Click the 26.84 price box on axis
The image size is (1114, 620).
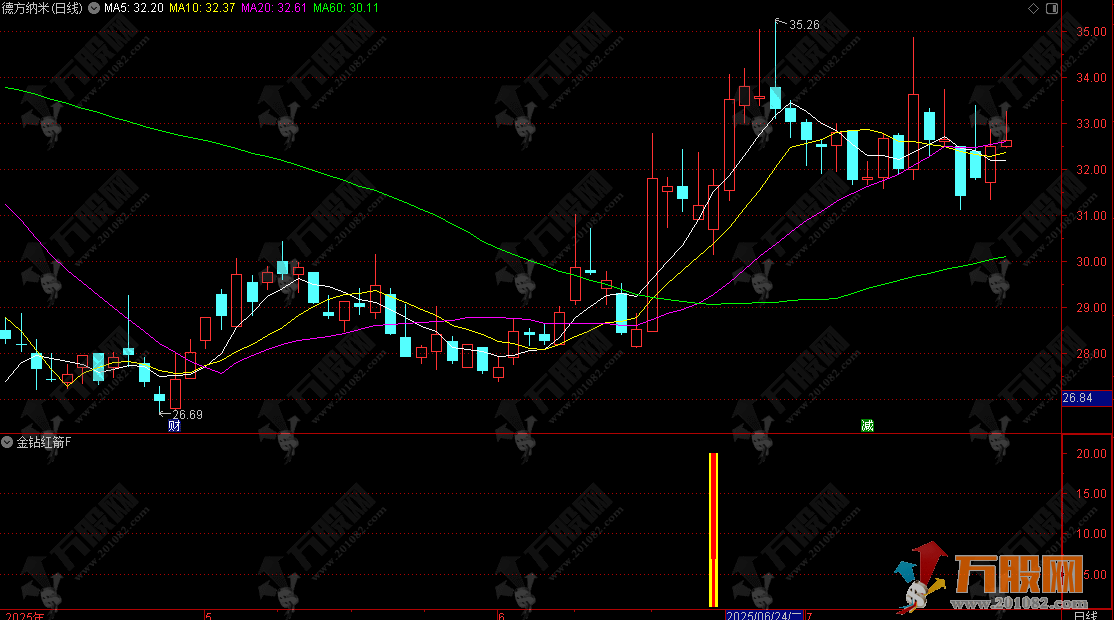(1086, 398)
